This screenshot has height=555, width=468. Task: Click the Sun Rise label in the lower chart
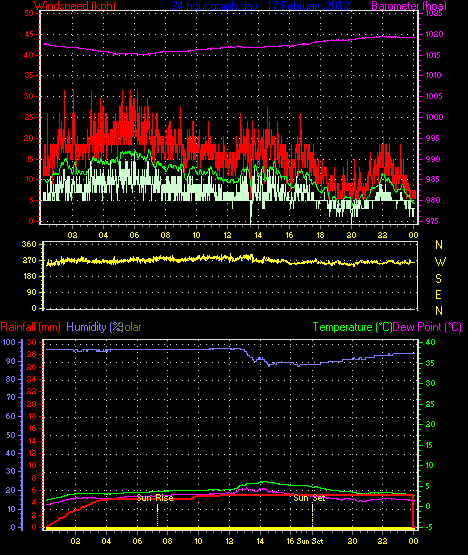(x=155, y=498)
